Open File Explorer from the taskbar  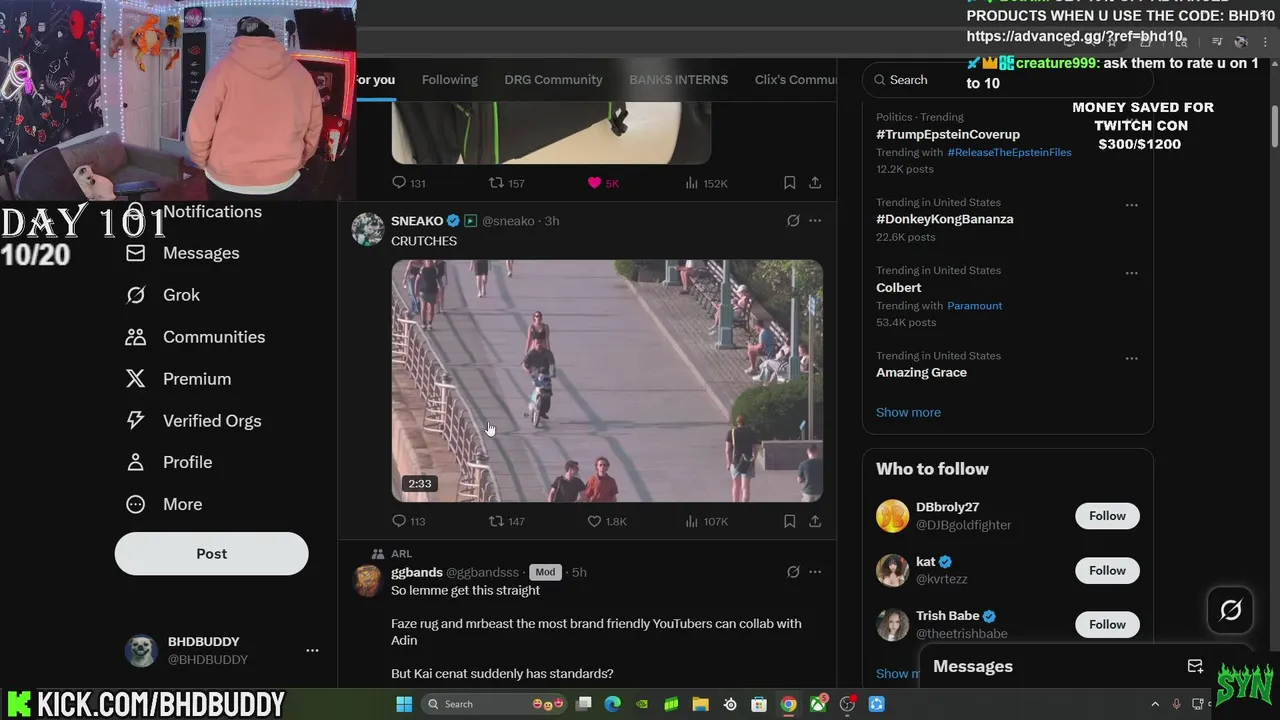click(700, 704)
